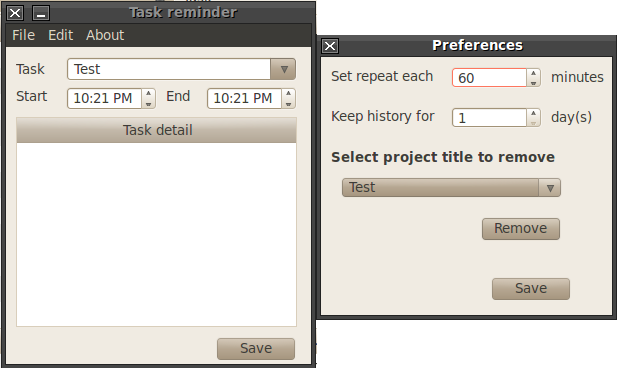Image resolution: width=617 pixels, height=368 pixels.
Task: Click the Remove button
Action: coord(521,229)
